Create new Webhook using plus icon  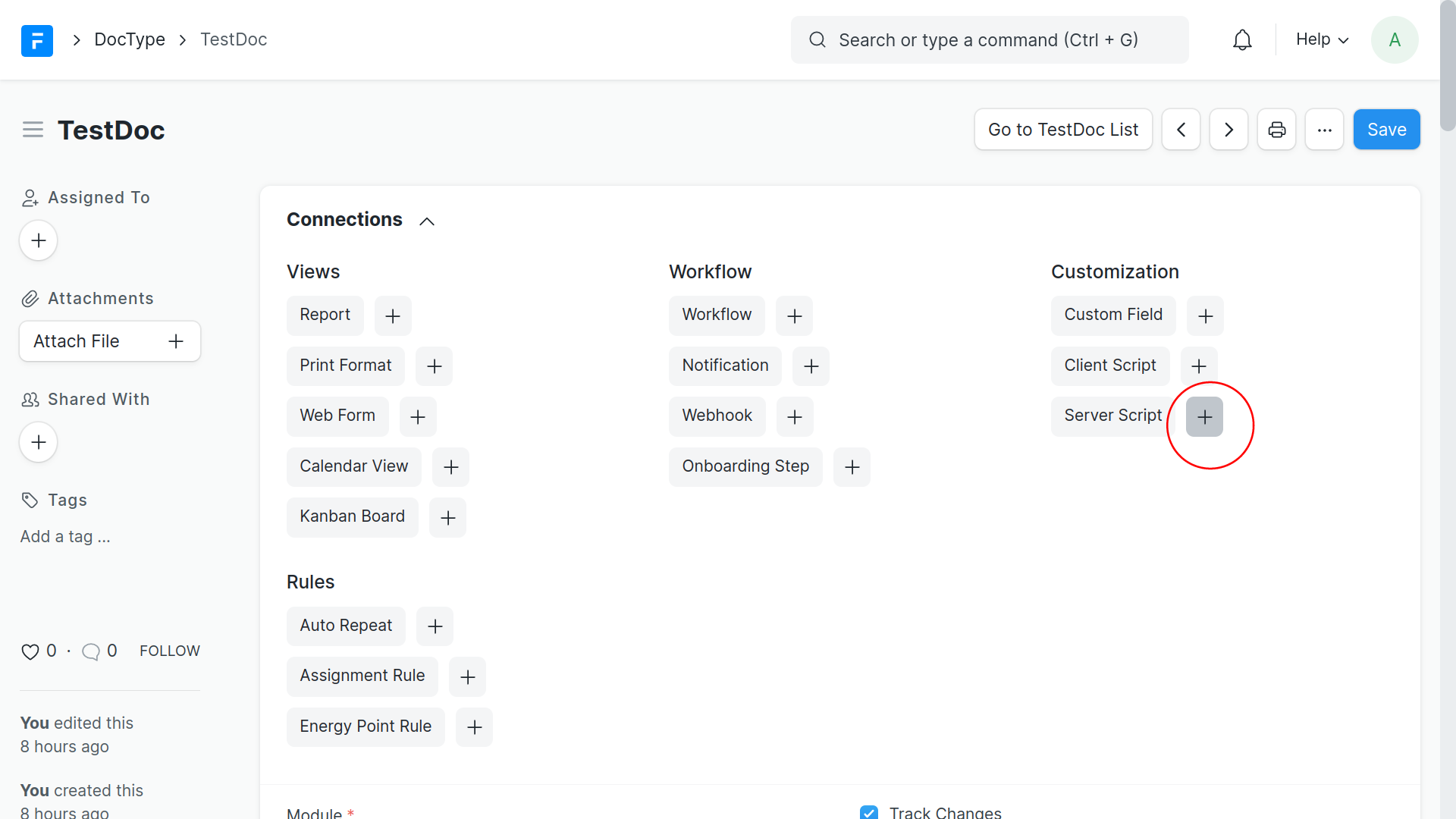[794, 416]
